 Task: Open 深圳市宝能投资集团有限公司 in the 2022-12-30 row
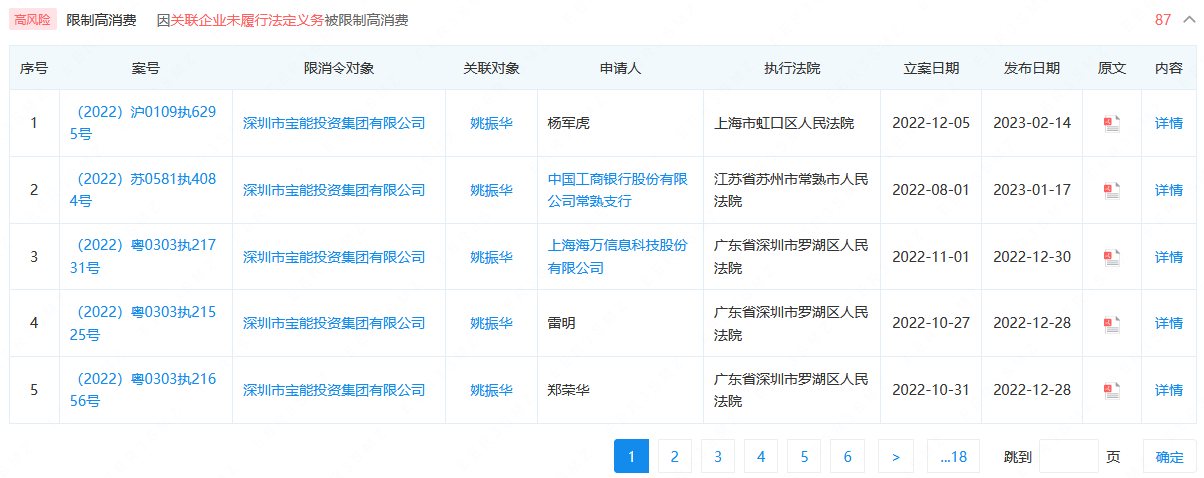coord(334,257)
